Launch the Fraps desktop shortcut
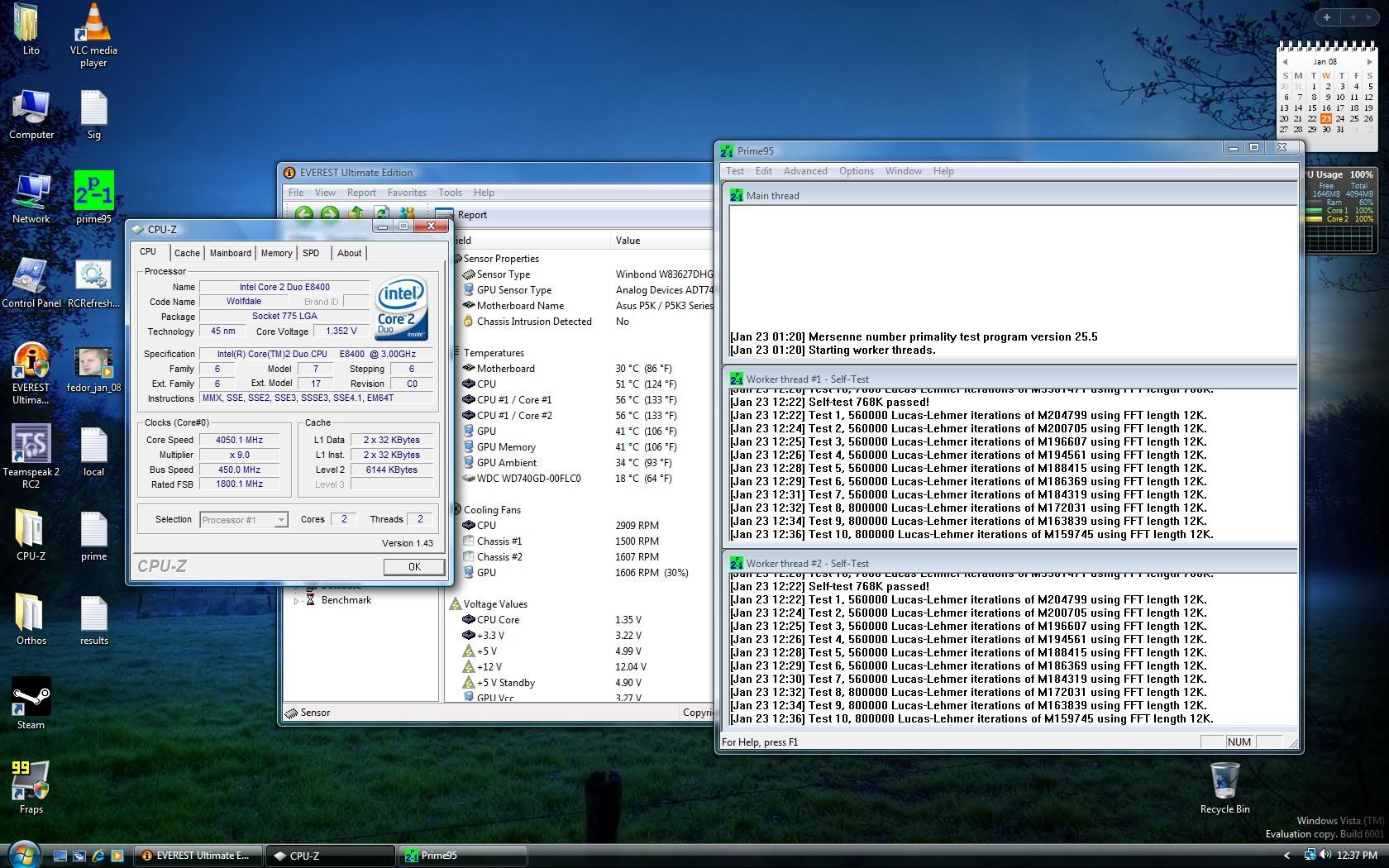The height and width of the screenshot is (868, 1389). 31,788
